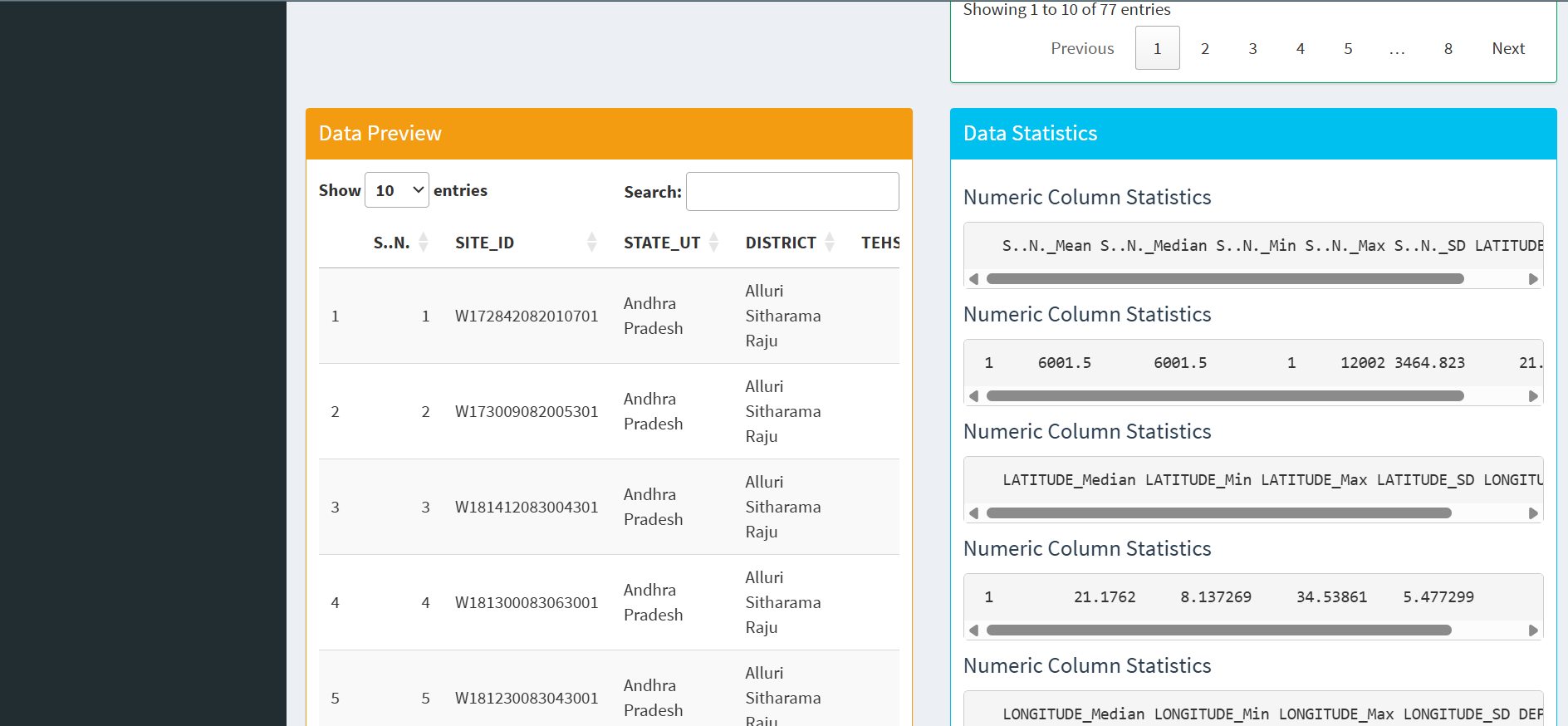1568x726 pixels.
Task: Jump to pagination page 2
Action: [x=1205, y=48]
